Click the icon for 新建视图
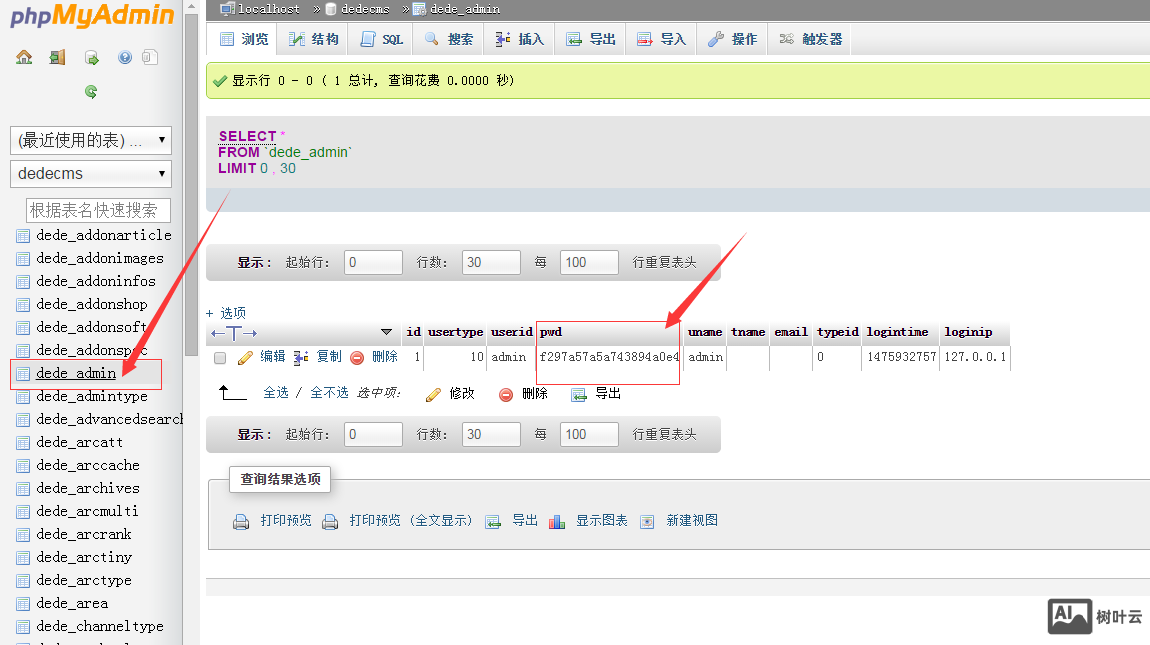Viewport: 1150px width, 645px height. 647,522
